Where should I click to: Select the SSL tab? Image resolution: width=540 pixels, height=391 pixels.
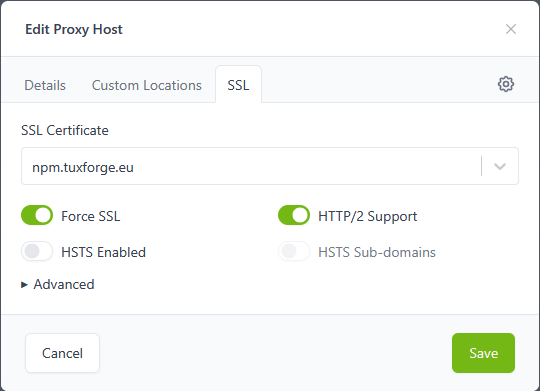click(238, 85)
